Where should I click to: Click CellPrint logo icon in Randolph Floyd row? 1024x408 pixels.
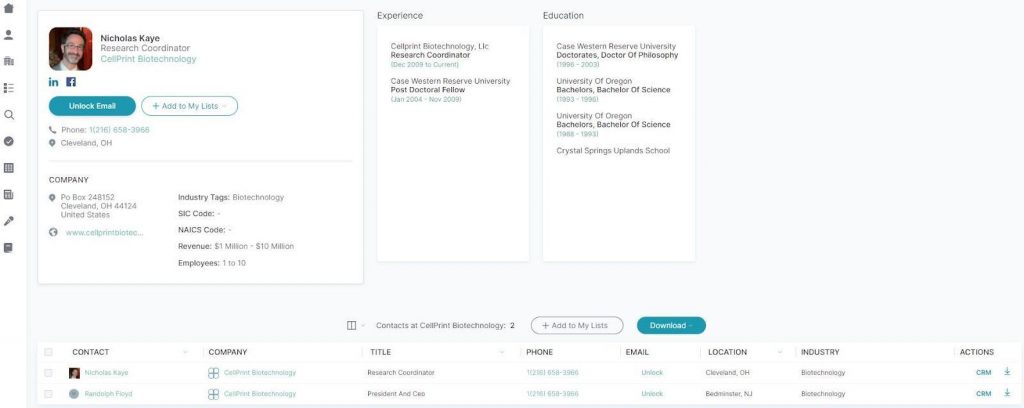pos(213,394)
